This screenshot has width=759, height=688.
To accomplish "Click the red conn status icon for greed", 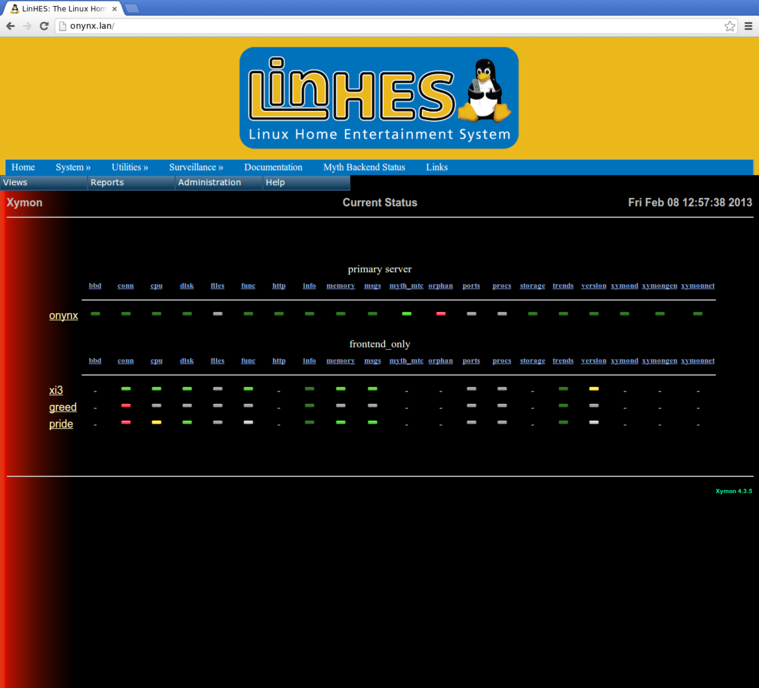I will point(126,406).
